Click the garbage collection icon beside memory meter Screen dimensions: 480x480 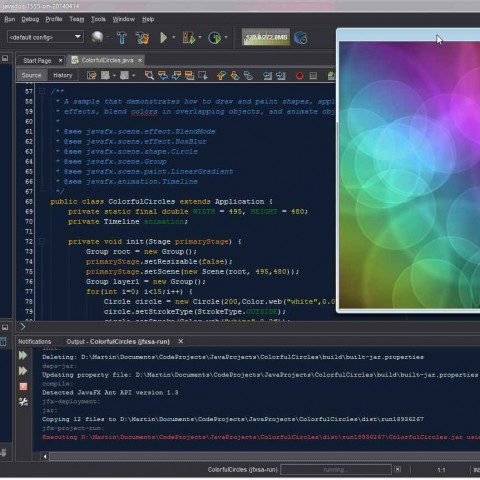pos(301,38)
